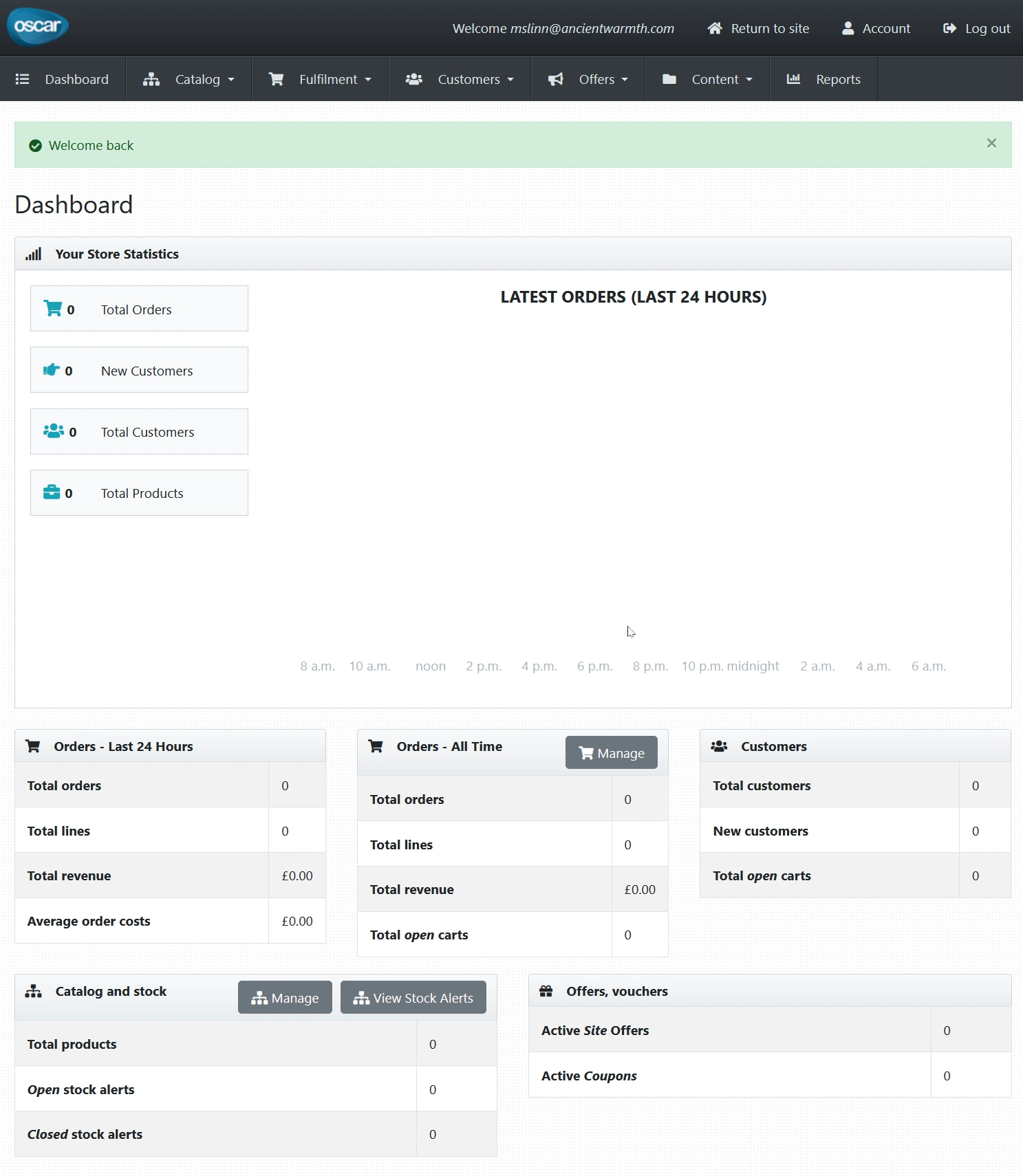
Task: Click Manage in Catalog and stock
Action: pyautogui.click(x=285, y=998)
